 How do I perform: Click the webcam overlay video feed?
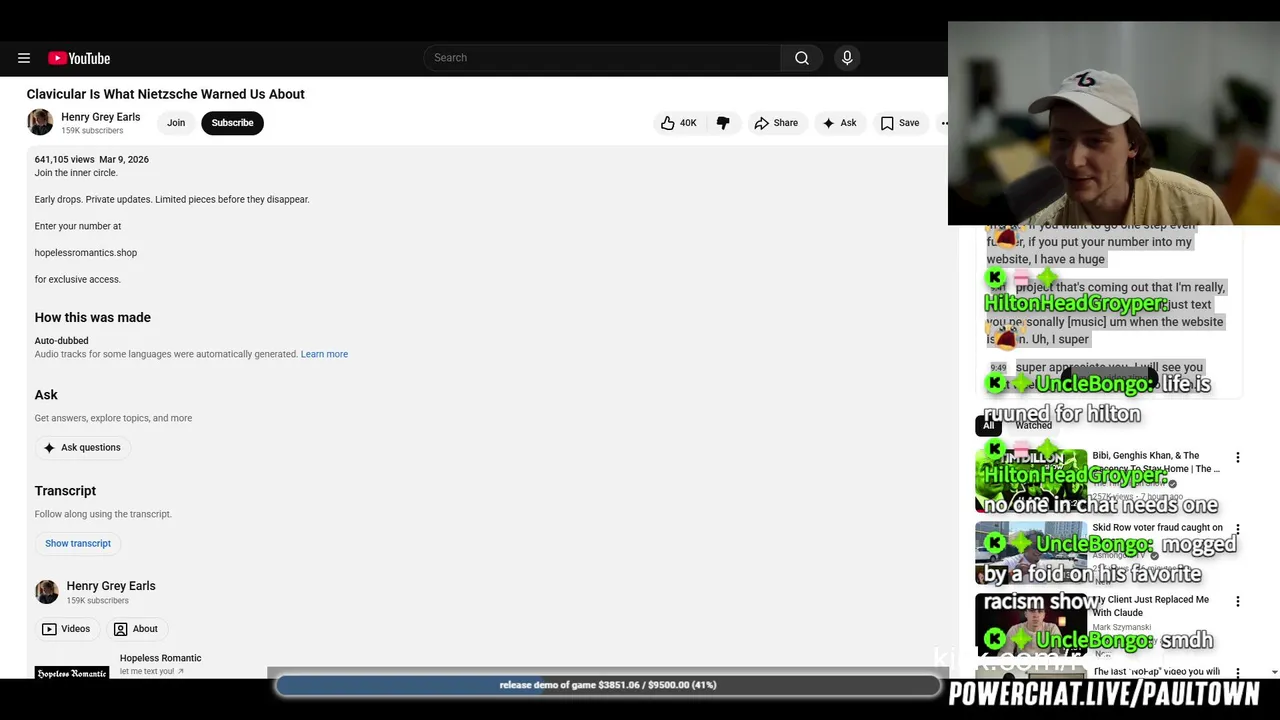pos(1114,123)
